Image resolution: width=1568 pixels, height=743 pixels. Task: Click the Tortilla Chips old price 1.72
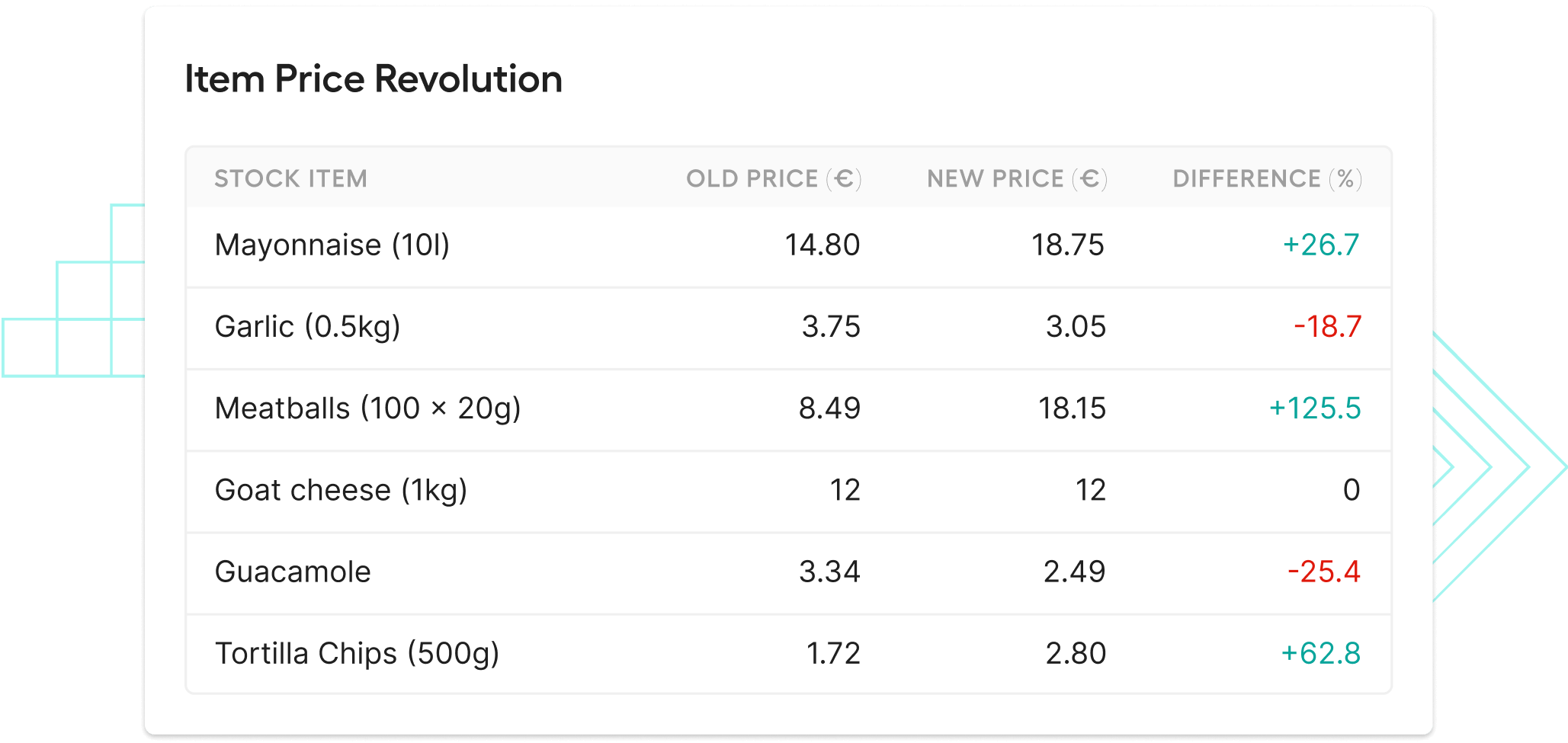(x=832, y=654)
